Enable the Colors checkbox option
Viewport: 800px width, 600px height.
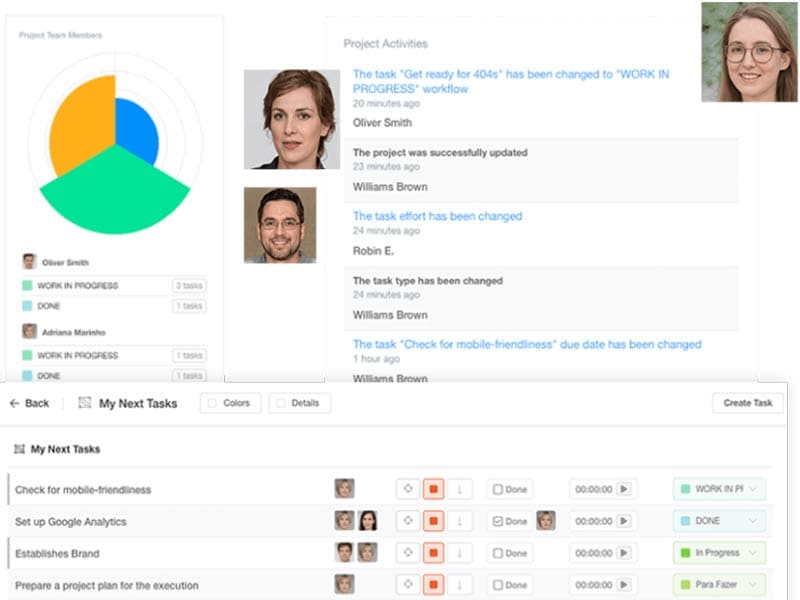pyautogui.click(x=212, y=403)
